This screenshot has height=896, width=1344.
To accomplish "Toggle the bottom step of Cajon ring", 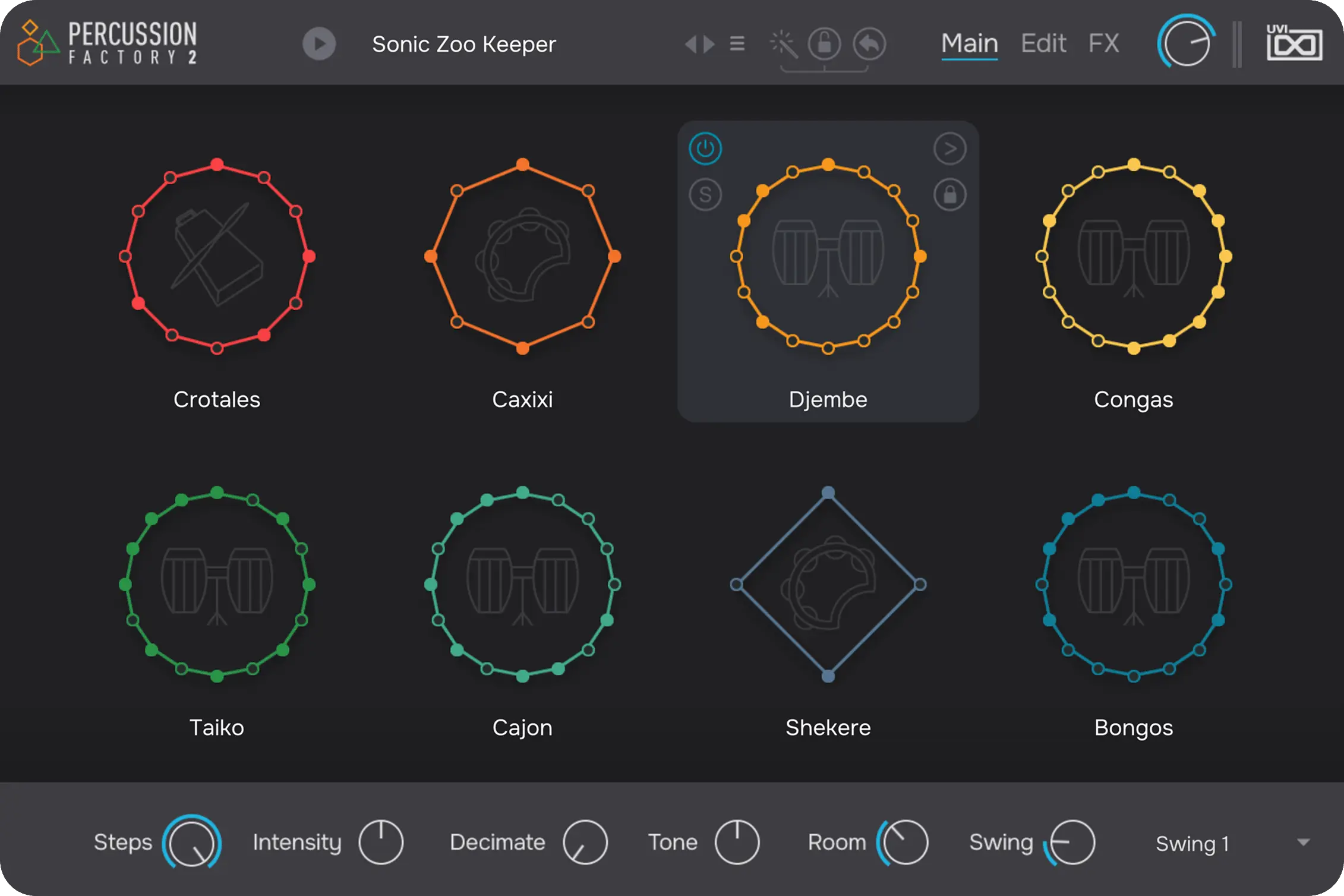I will [523, 676].
